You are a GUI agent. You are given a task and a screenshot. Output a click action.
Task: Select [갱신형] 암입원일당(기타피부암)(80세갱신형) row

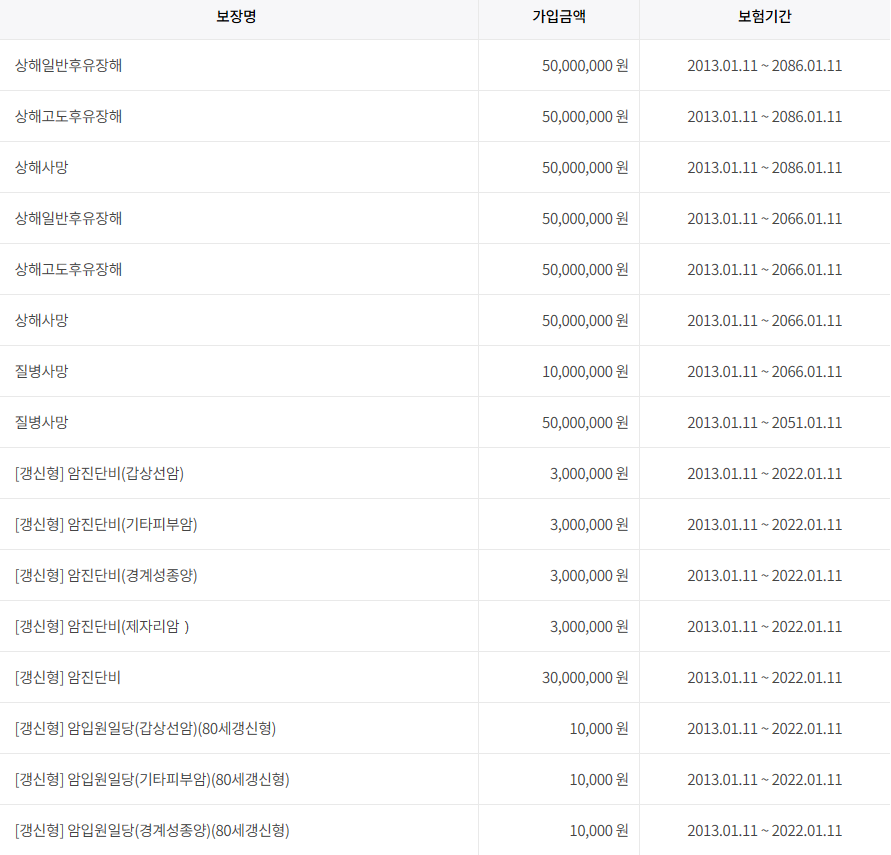click(x=445, y=779)
